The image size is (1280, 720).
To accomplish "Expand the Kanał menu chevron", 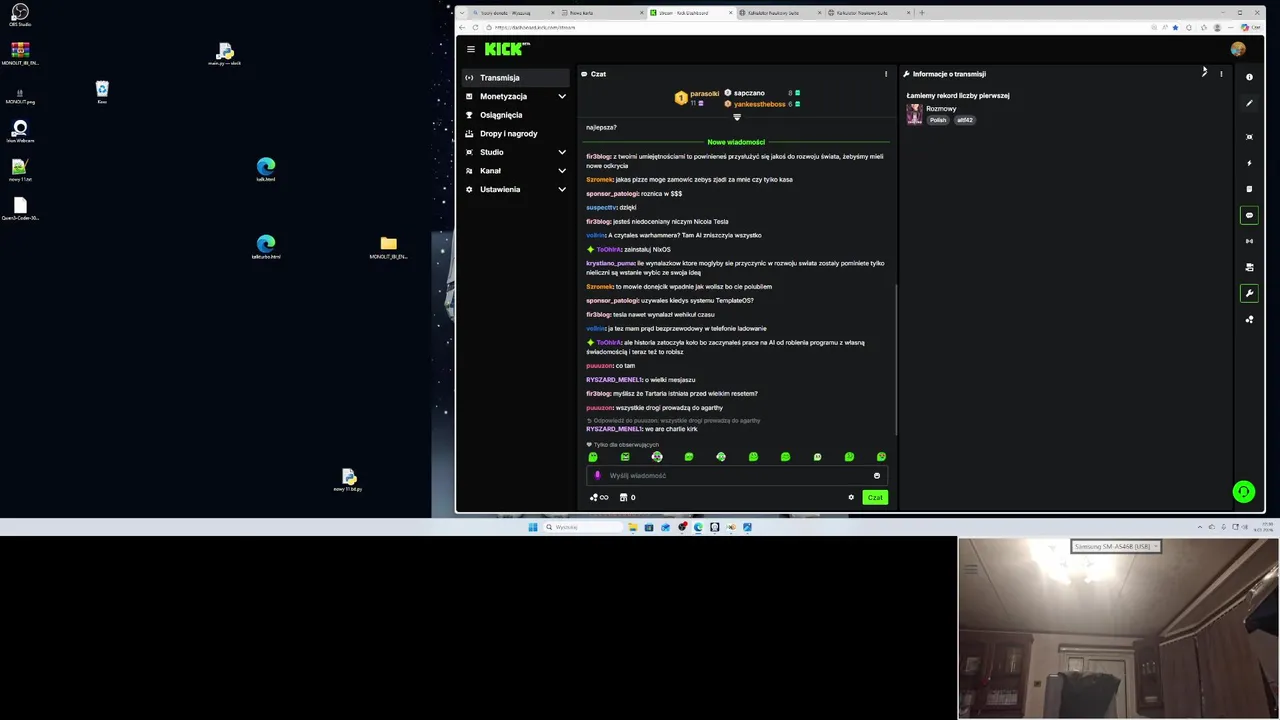I will tap(562, 171).
